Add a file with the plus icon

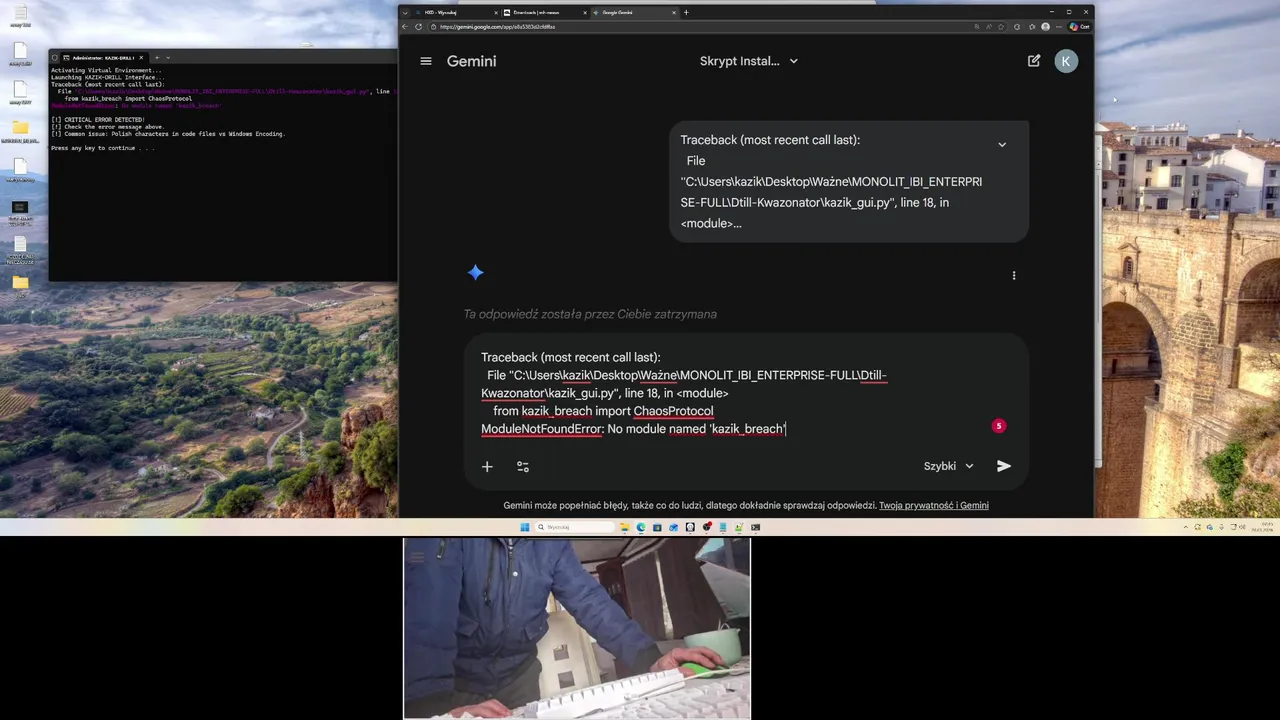(x=487, y=466)
